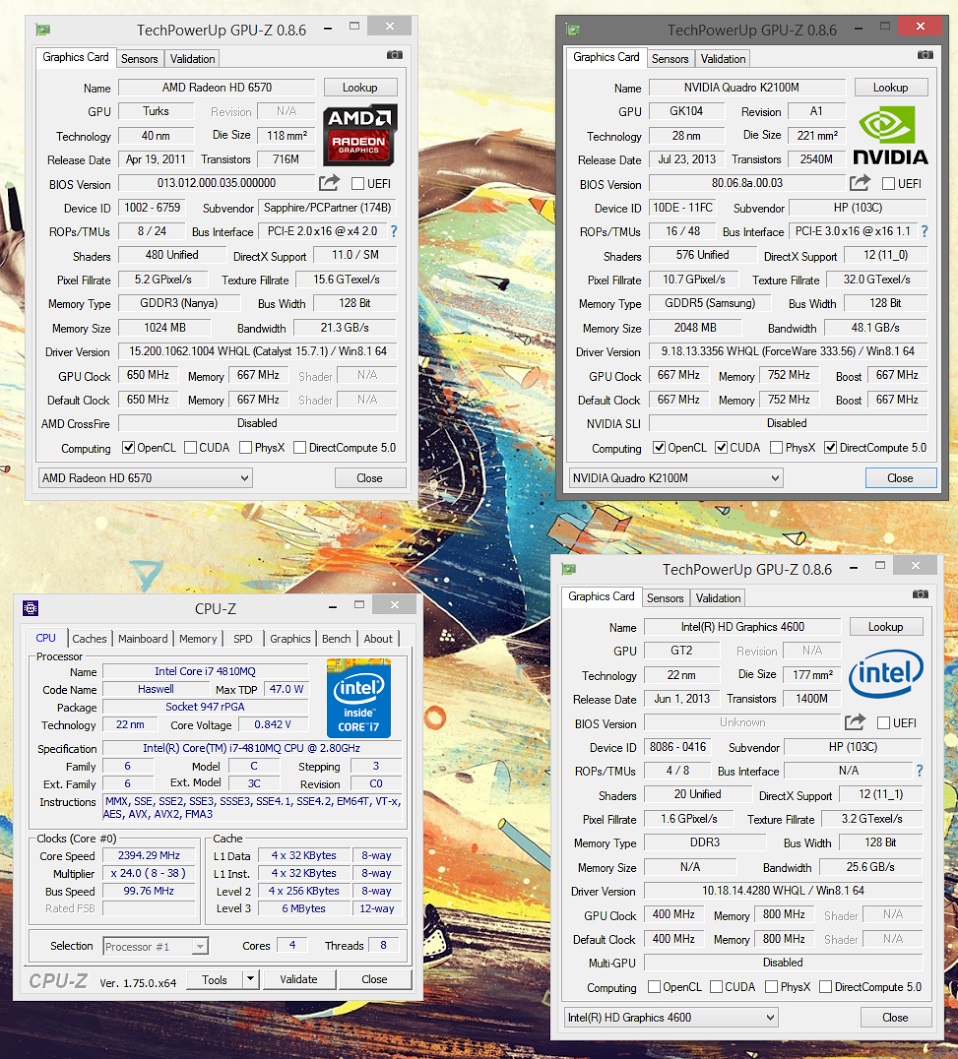Expand the Tools dropdown arrow in CPU-Z
The height and width of the screenshot is (1059, 958).
[250, 979]
